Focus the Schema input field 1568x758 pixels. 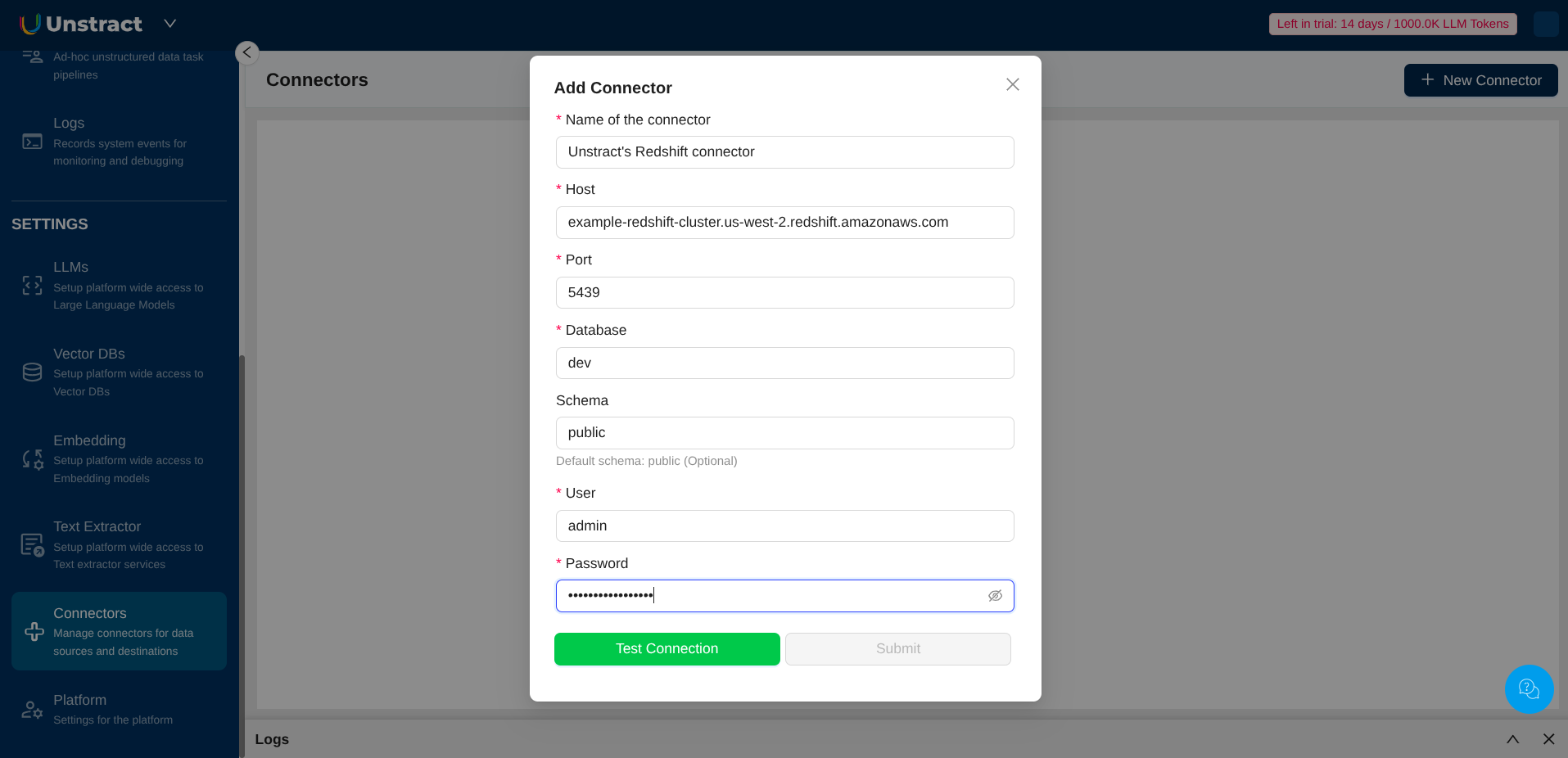[784, 433]
